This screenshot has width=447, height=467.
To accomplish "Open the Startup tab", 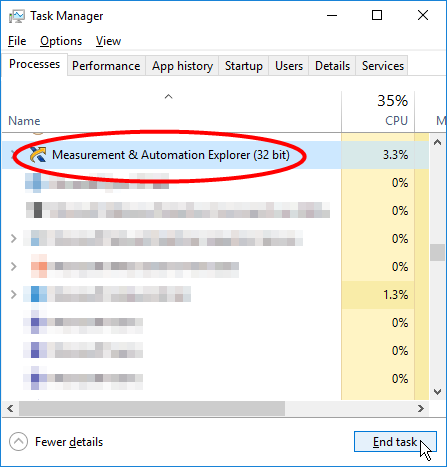I will (244, 66).
